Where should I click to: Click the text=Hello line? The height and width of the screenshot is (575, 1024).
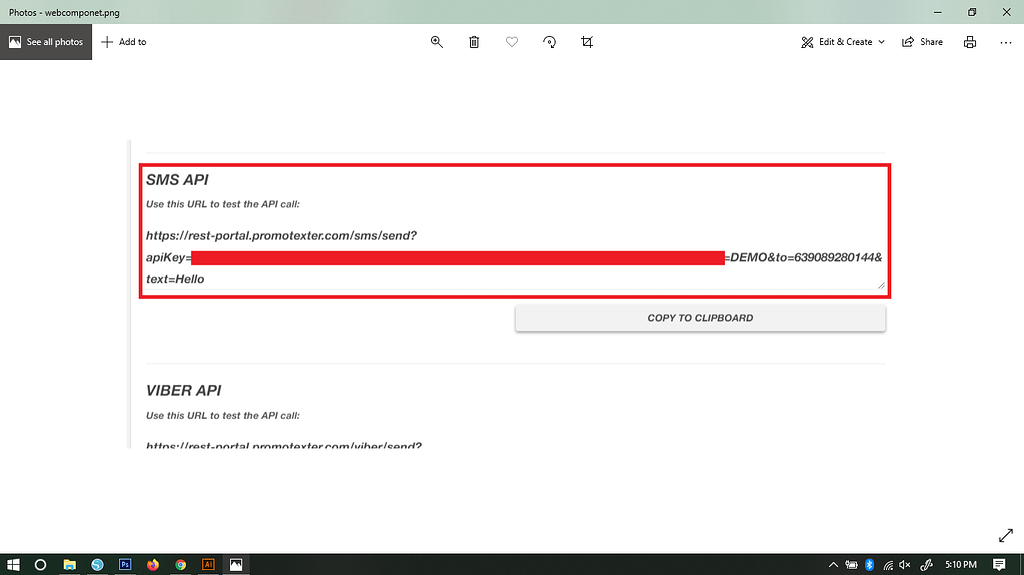[175, 279]
